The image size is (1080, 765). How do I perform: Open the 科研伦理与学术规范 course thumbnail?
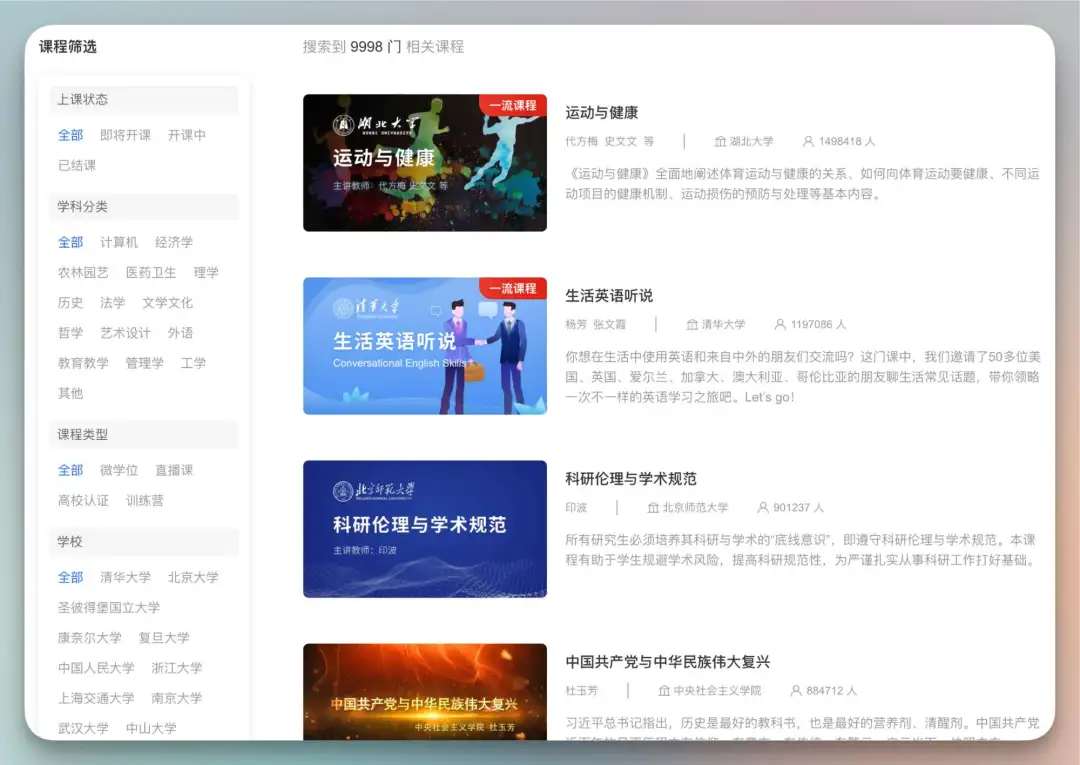click(425, 529)
